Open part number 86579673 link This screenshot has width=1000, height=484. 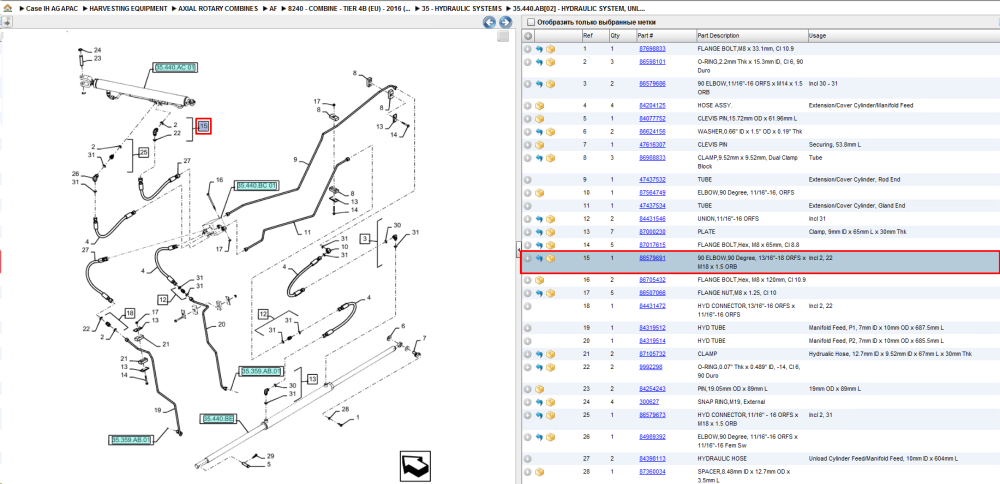click(x=652, y=415)
